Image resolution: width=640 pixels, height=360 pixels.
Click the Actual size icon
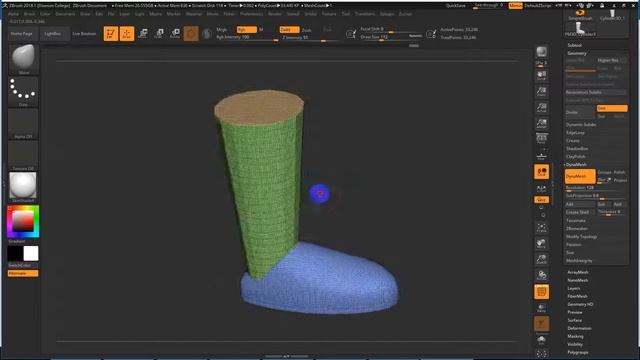pos(542,107)
